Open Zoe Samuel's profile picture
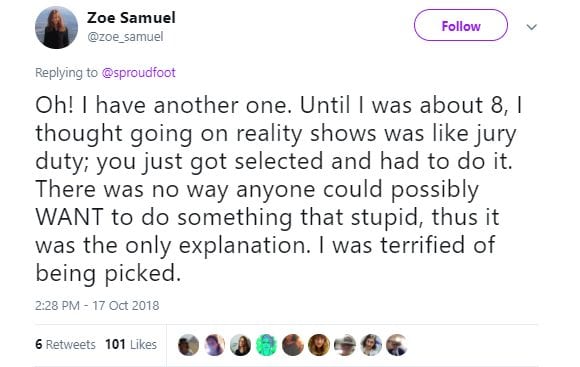 [56, 27]
